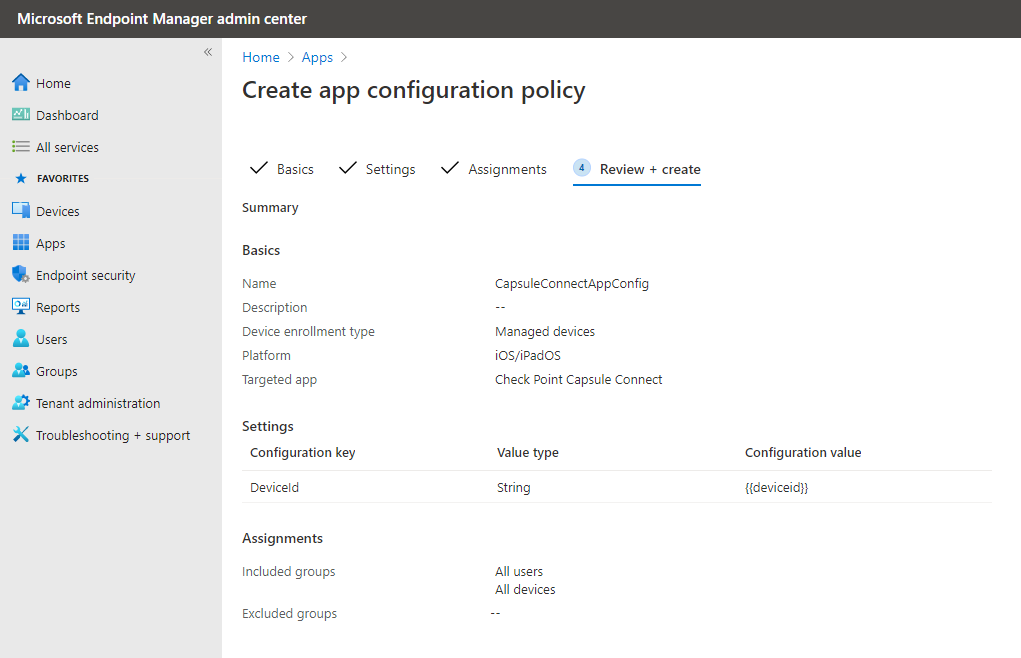Image resolution: width=1021 pixels, height=658 pixels.
Task: Click the Users person icon
Action: coord(21,338)
